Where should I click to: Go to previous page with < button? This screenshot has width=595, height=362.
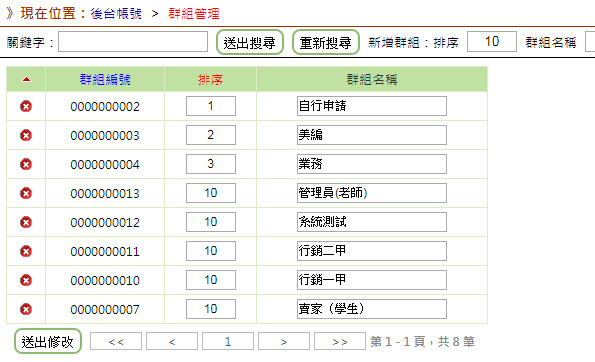(x=172, y=341)
